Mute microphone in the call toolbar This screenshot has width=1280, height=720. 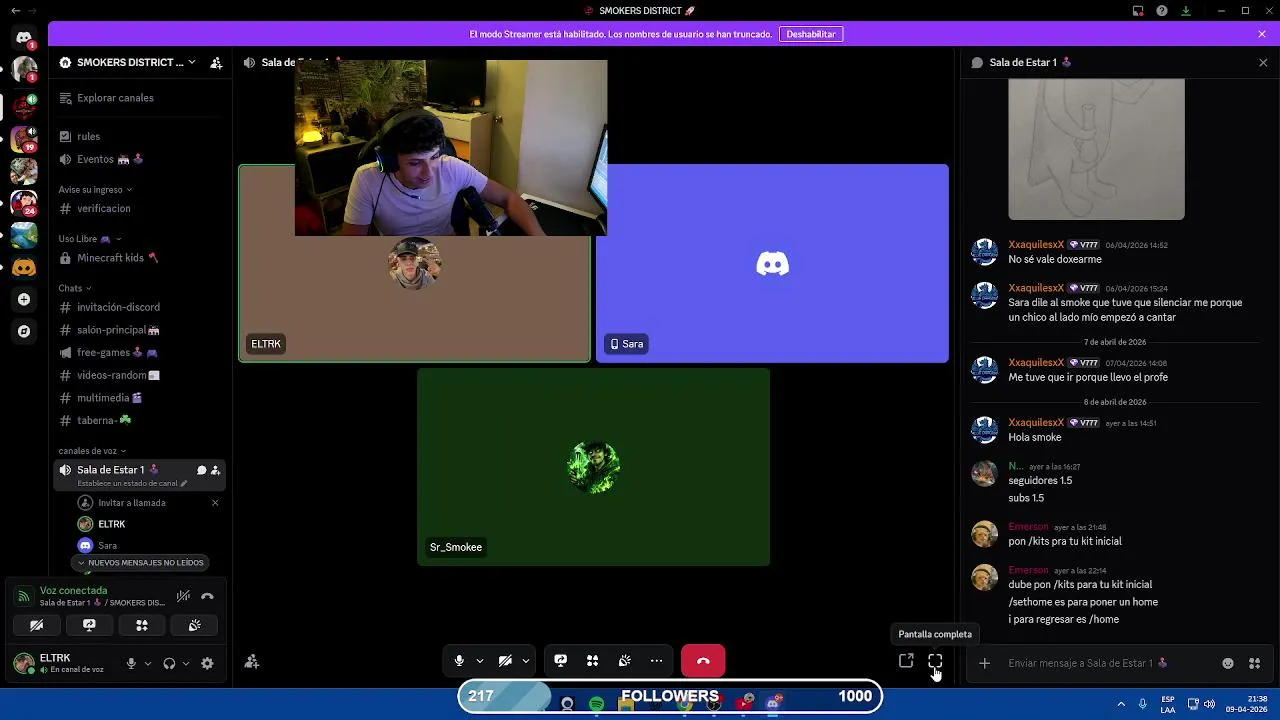459,661
